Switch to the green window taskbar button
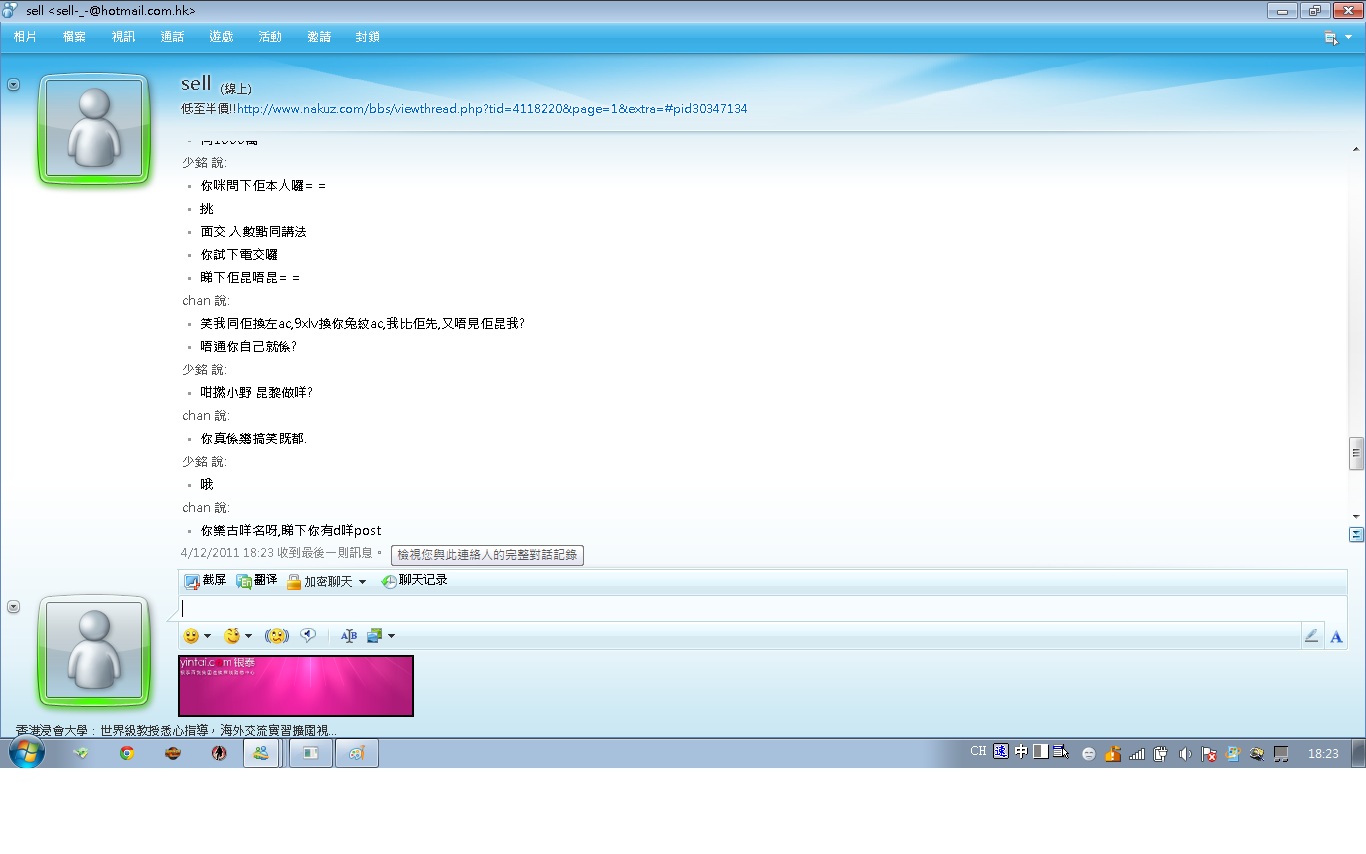Viewport: 1366px width, 854px height. pyautogui.click(x=311, y=754)
